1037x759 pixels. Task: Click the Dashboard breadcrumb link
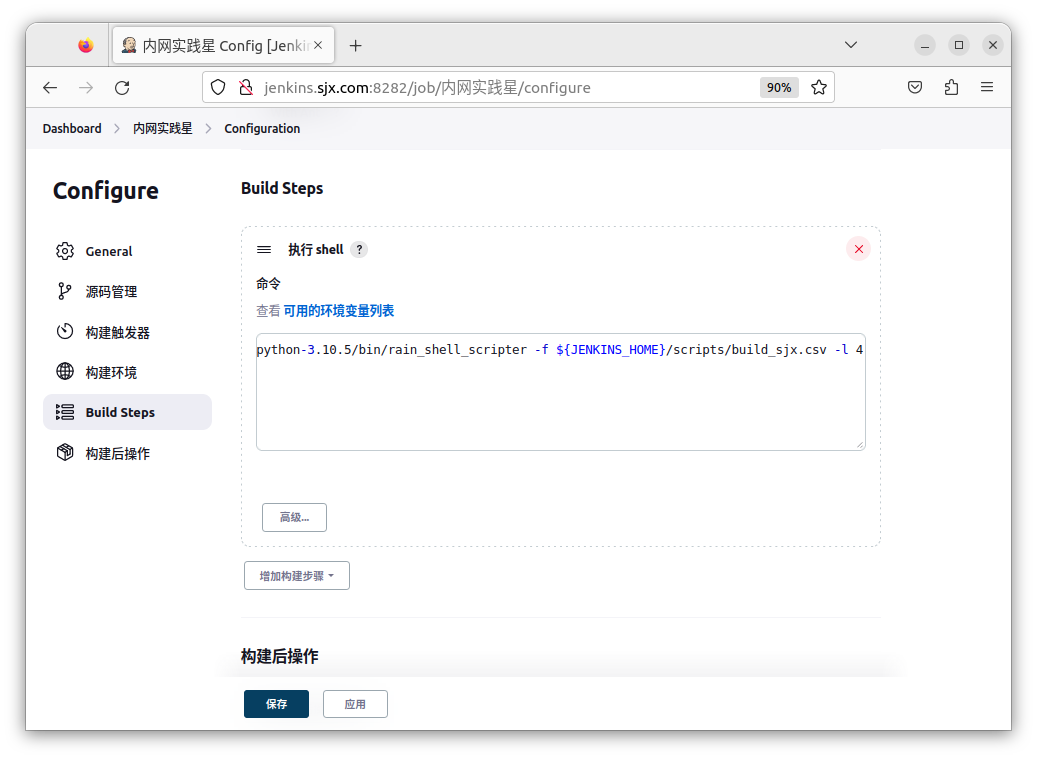[x=72, y=128]
